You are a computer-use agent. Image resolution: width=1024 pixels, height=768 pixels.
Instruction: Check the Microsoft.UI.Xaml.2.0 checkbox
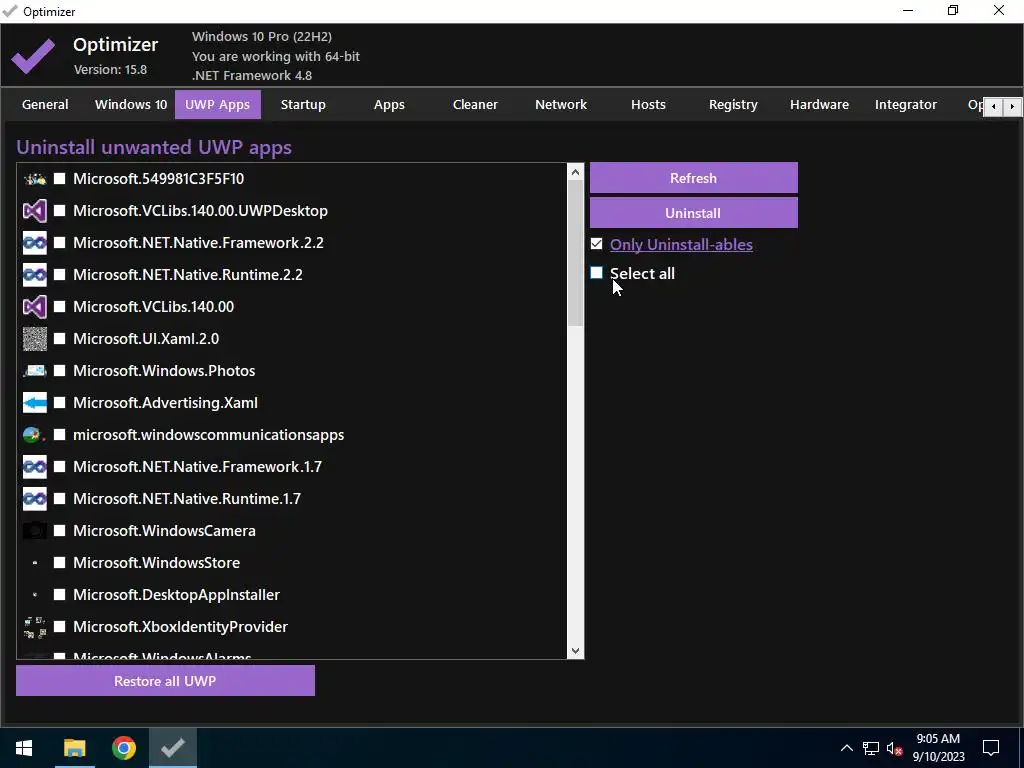59,339
